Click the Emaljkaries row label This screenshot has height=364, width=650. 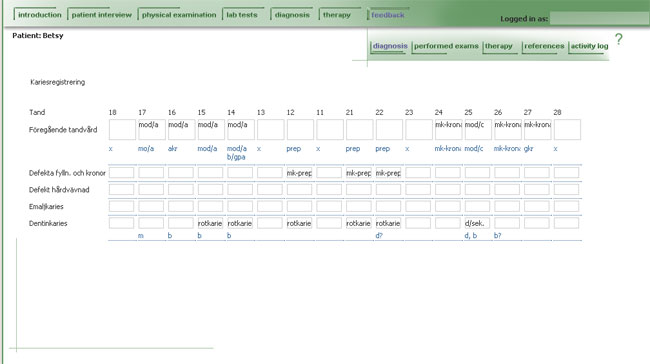(46, 206)
